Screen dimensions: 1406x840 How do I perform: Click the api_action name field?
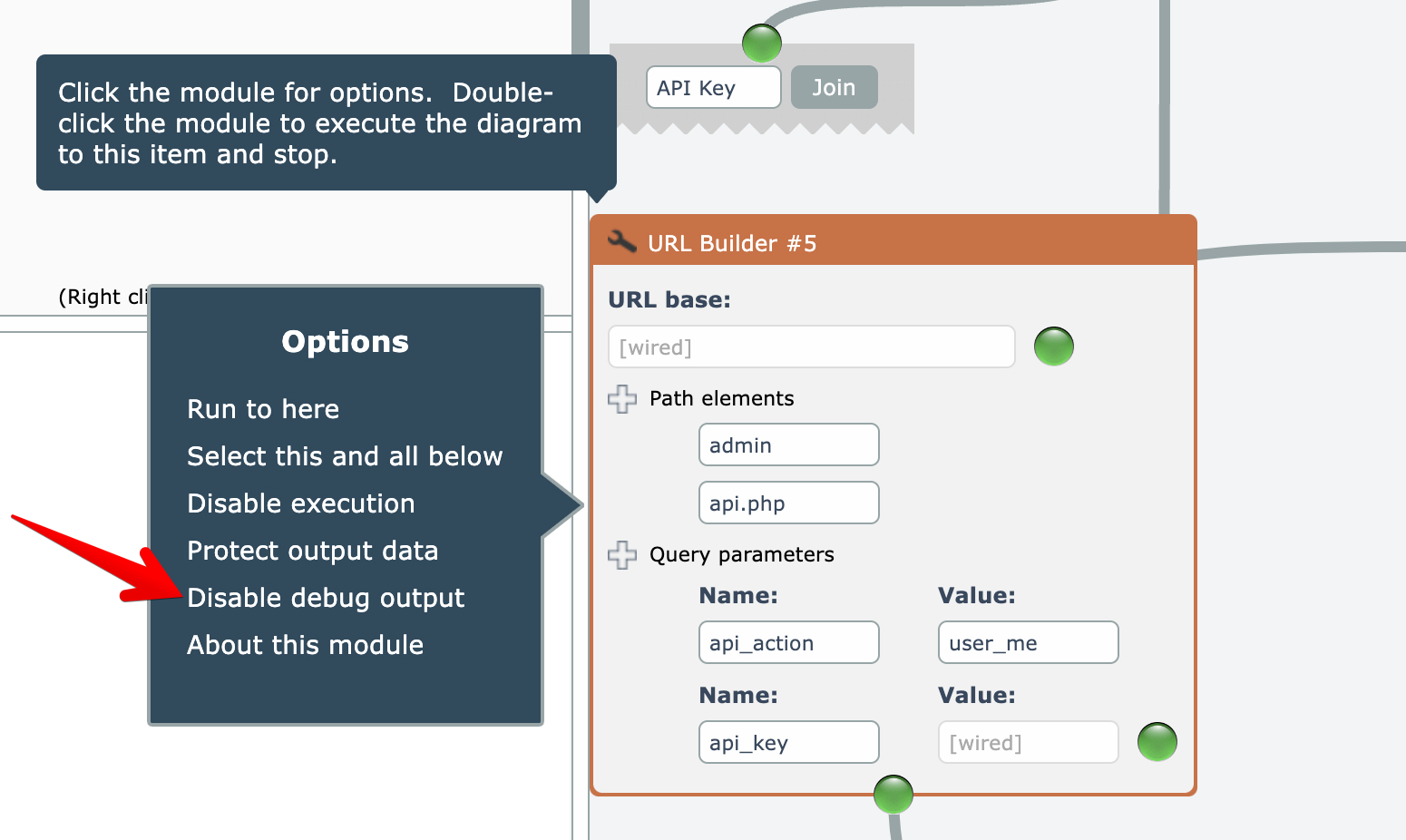tap(788, 643)
